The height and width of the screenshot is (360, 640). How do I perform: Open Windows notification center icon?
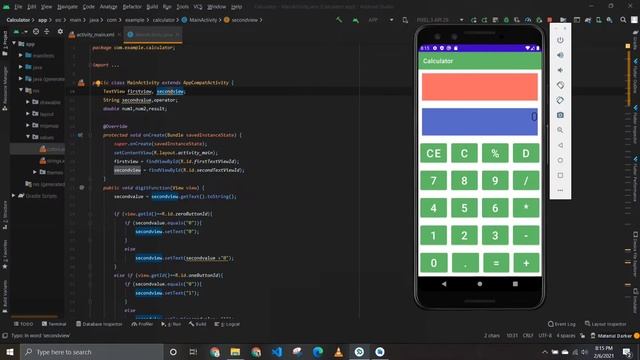627,352
